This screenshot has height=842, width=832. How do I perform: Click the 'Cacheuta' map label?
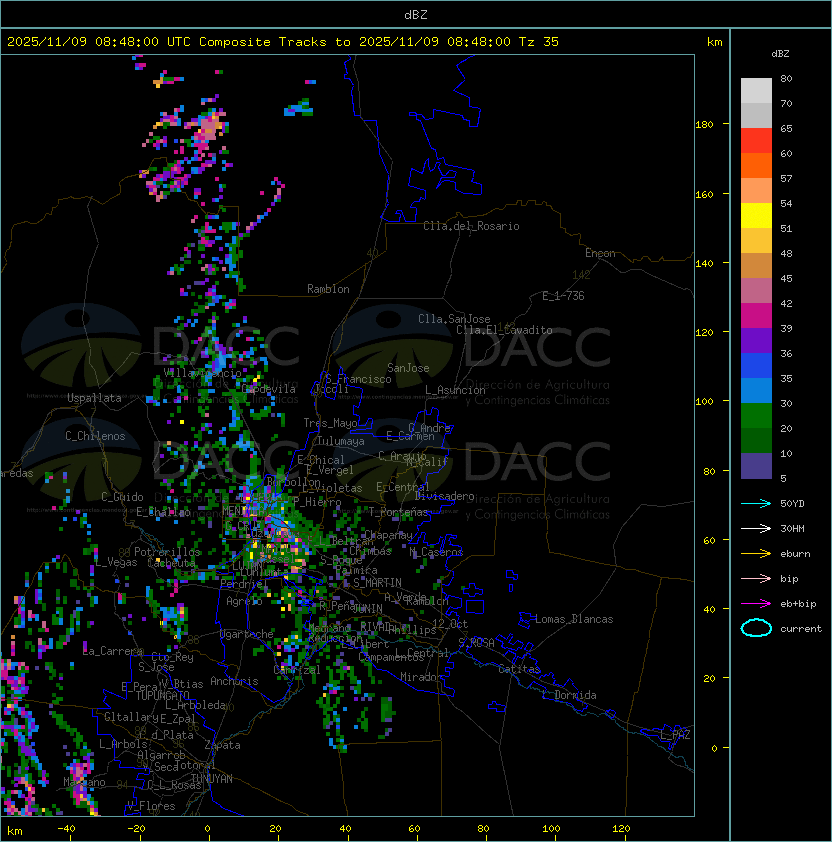[x=171, y=562]
